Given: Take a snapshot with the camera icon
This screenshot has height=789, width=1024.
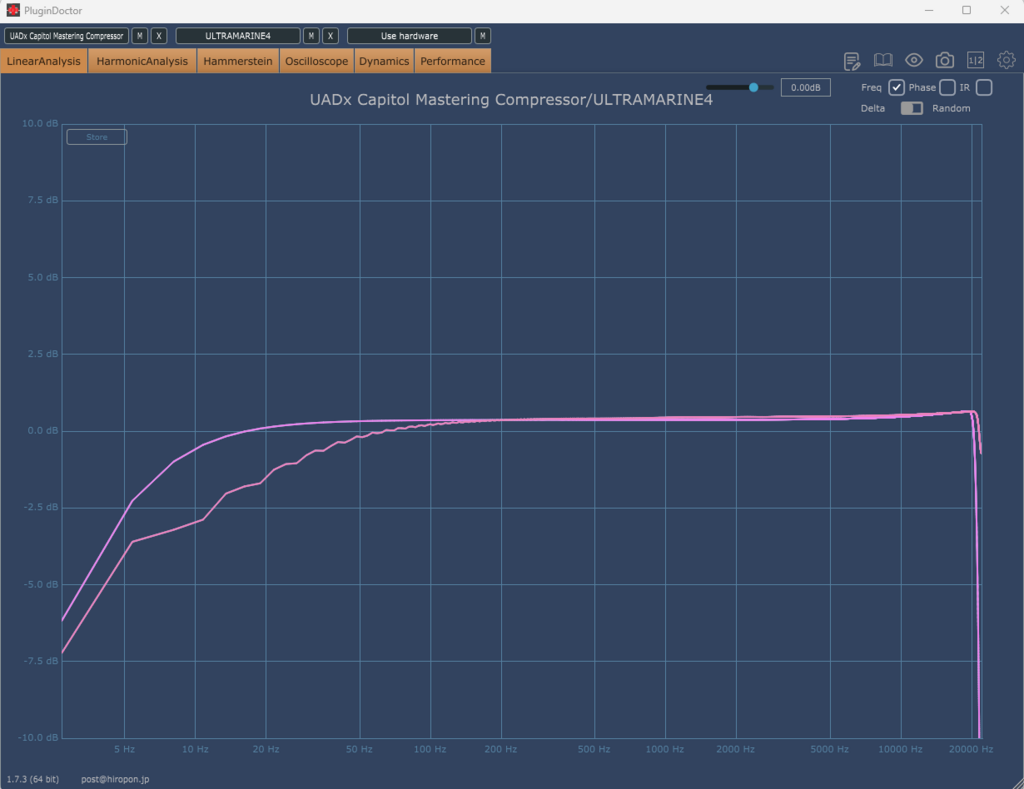Looking at the screenshot, I should click(x=944, y=61).
